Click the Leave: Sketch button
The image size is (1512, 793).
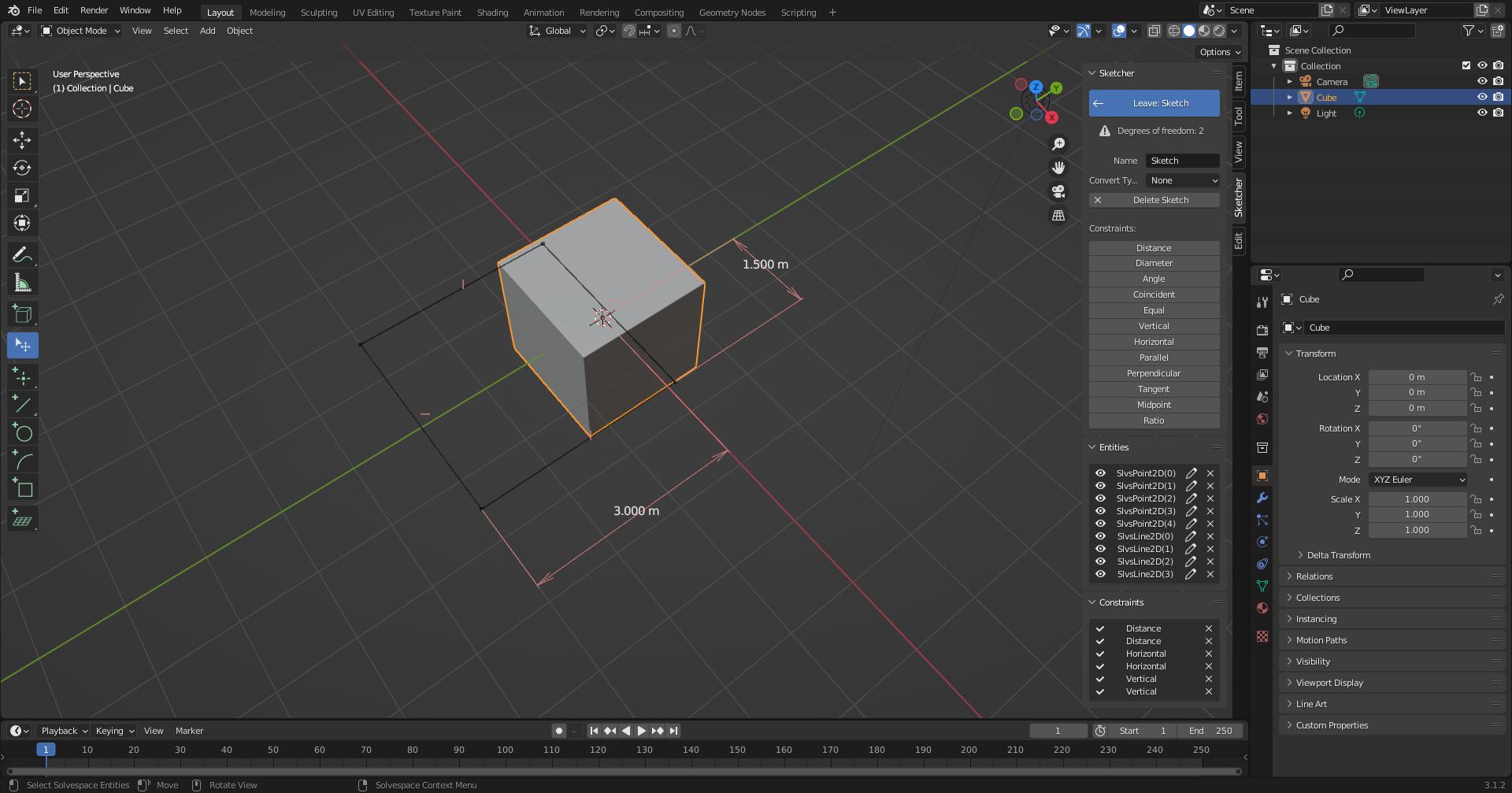point(1154,103)
